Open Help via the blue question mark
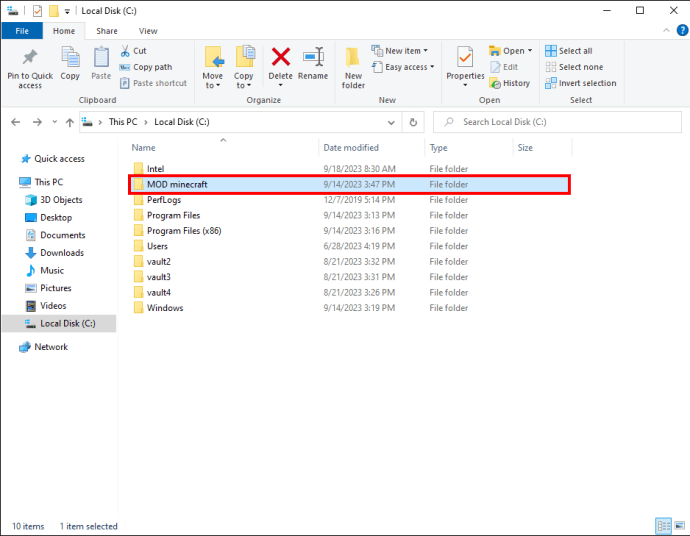690x536 pixels. (682, 30)
